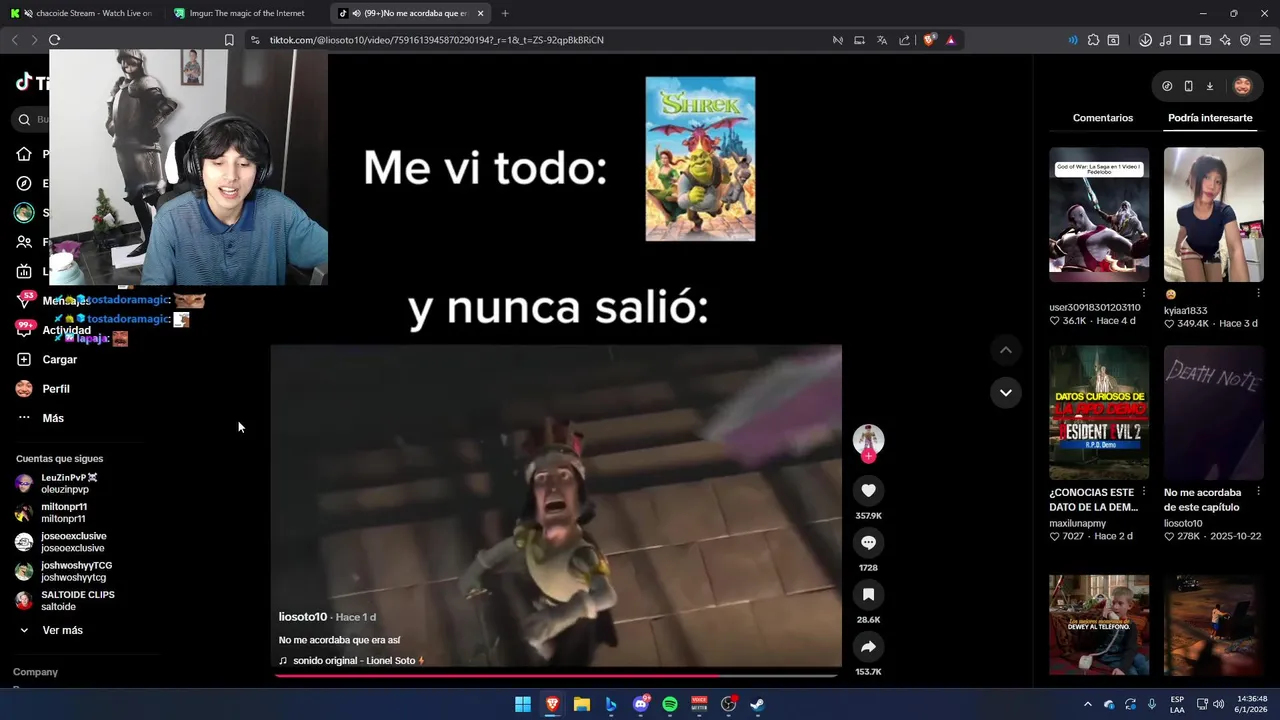
Task: Open joseoexclusive followed account
Action: tap(61, 542)
